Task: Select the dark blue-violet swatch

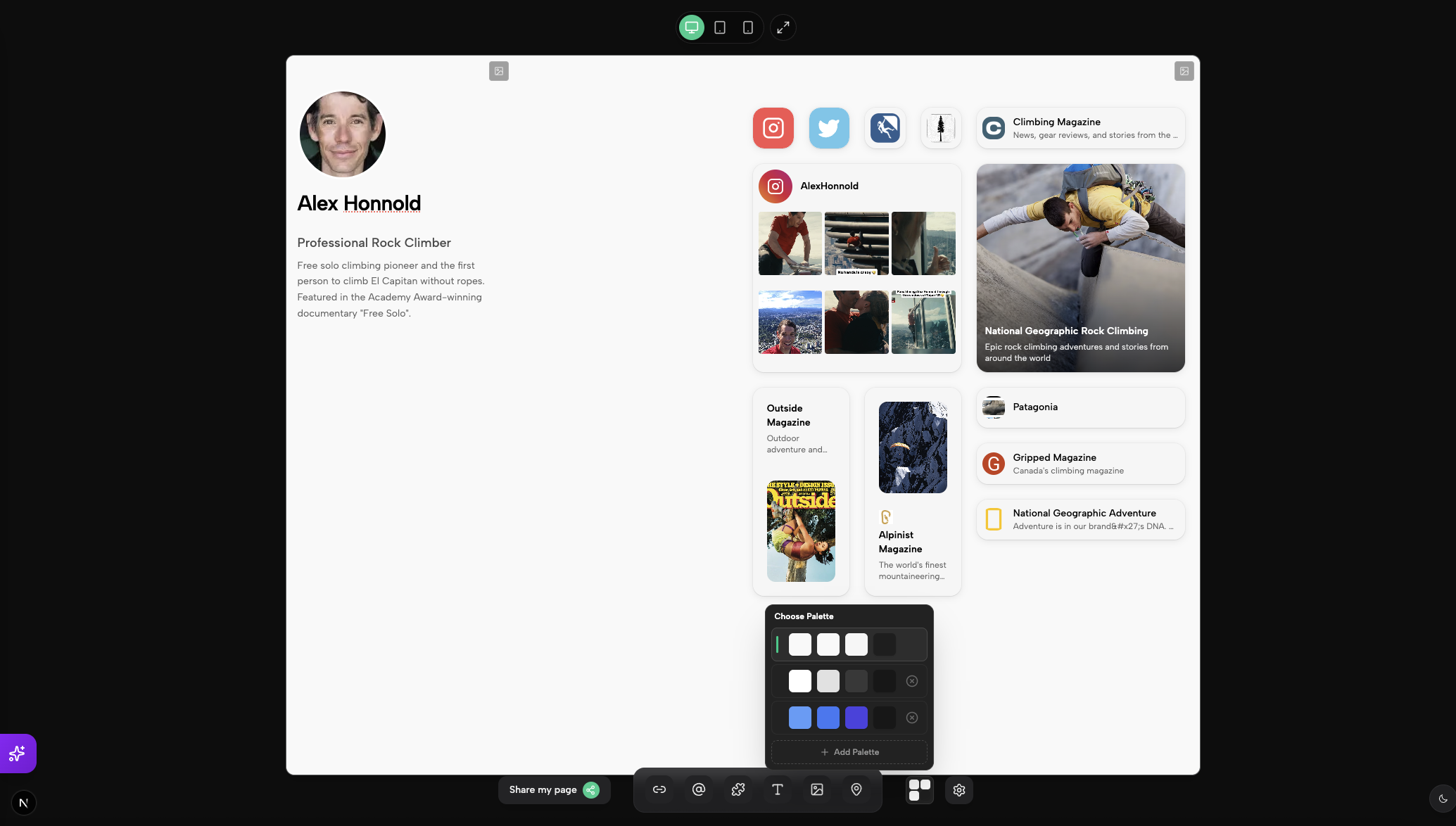Action: click(856, 718)
